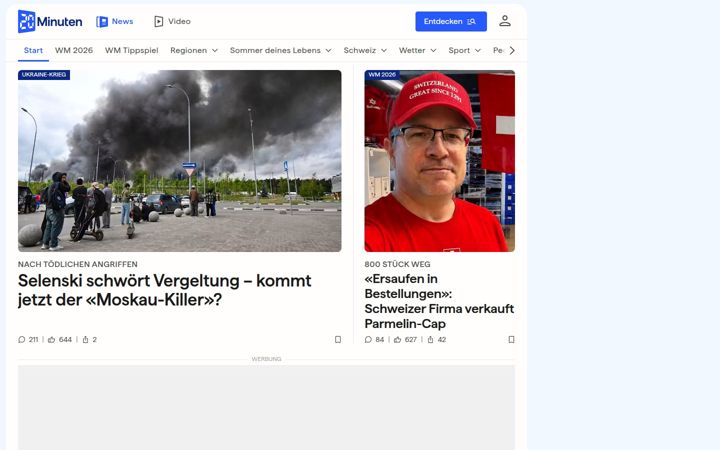Expand the Regionen dropdown
This screenshot has width=720, height=450.
(194, 51)
